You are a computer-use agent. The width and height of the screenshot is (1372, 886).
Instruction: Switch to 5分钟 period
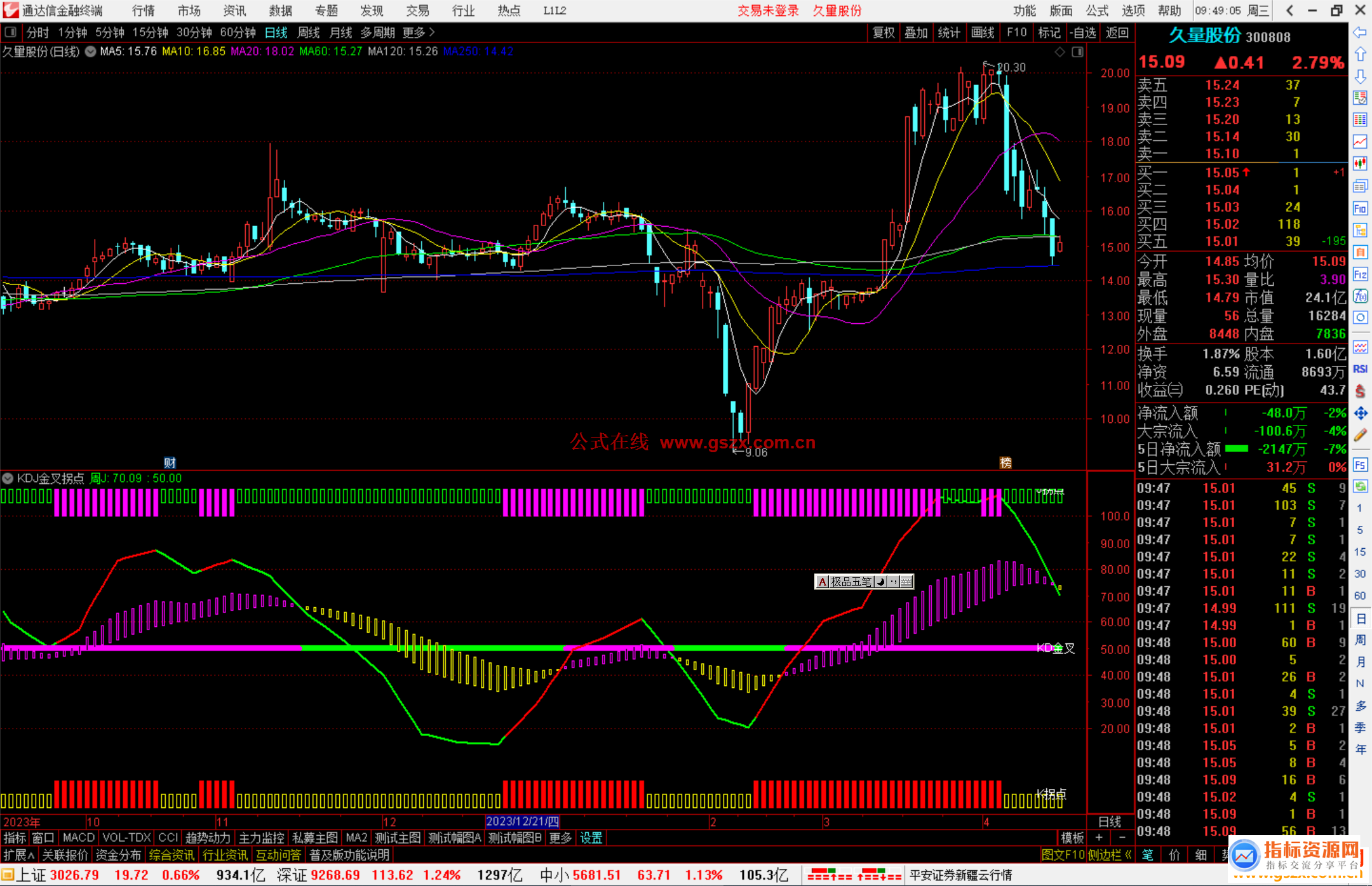110,32
